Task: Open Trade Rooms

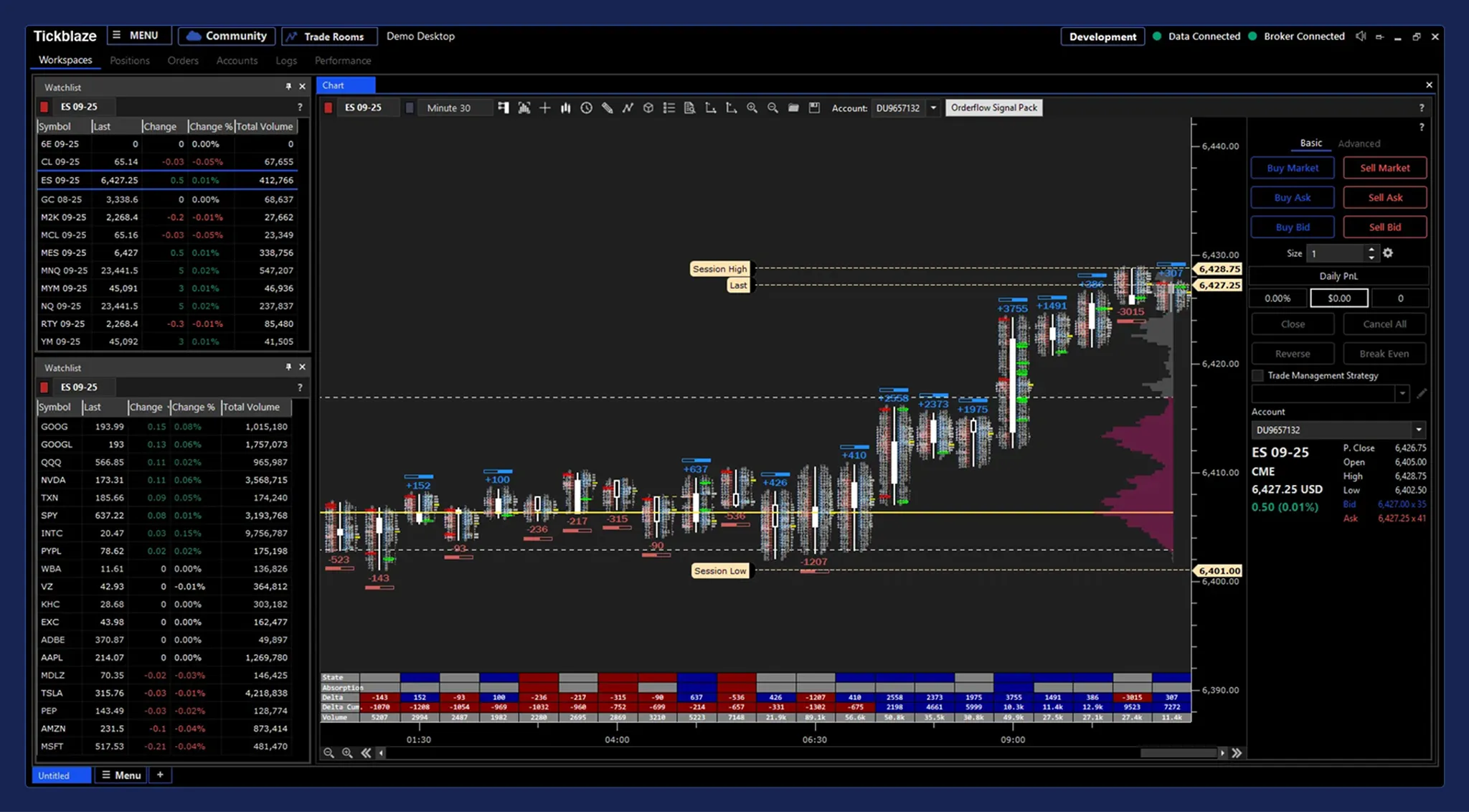Action: pos(328,37)
